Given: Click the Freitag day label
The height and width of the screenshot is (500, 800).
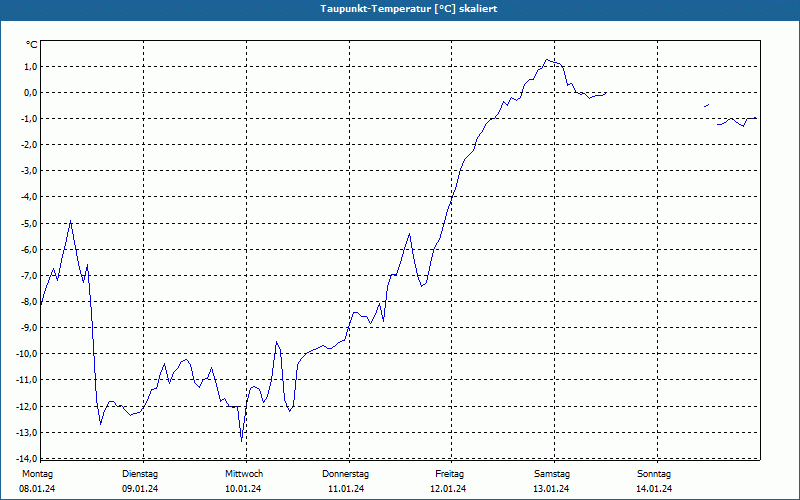Looking at the screenshot, I should tap(449, 474).
